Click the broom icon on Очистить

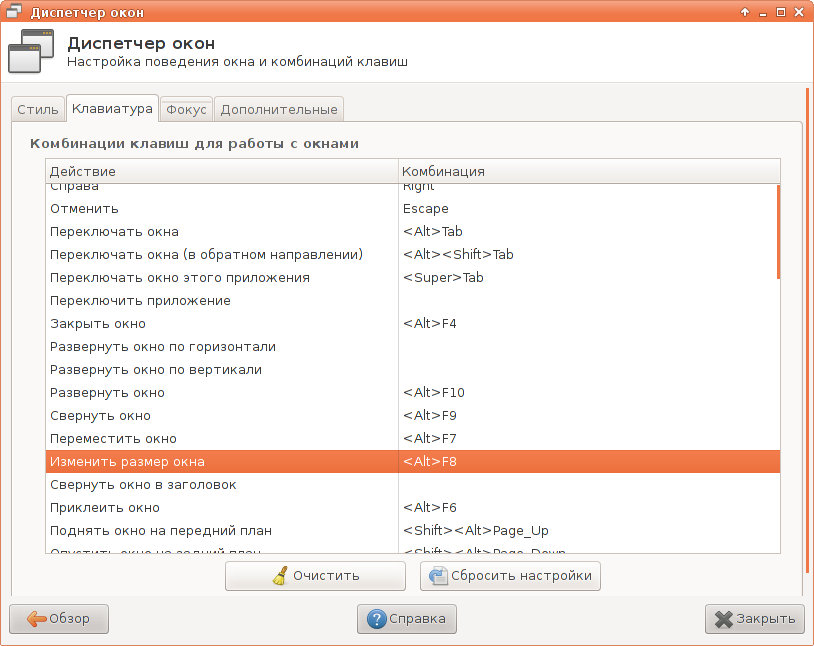coord(280,576)
